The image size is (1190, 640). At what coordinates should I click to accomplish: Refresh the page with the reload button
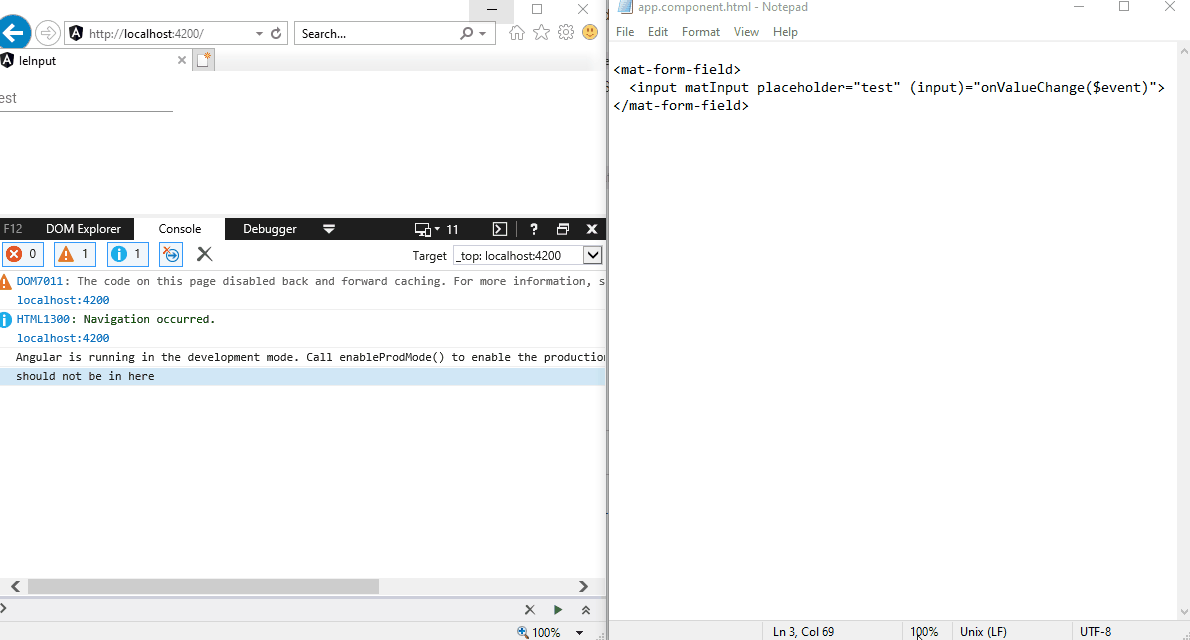(x=275, y=32)
